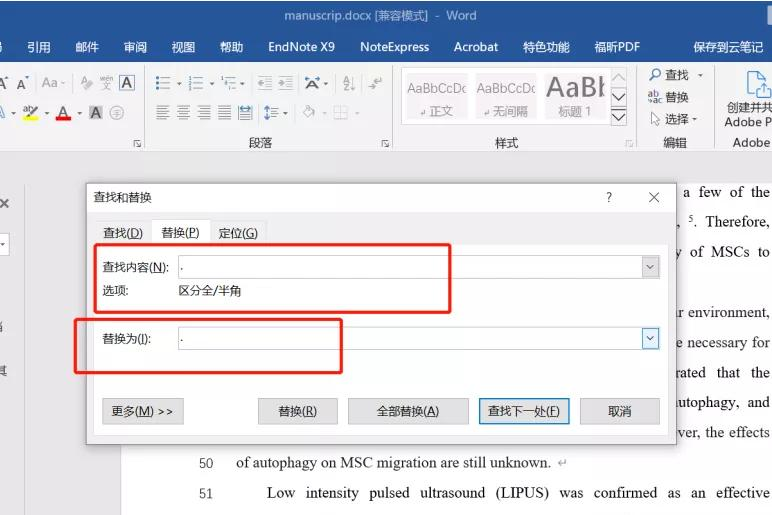The image size is (772, 515).
Task: Select the 标题 1 style thumbnail
Action: click(575, 96)
